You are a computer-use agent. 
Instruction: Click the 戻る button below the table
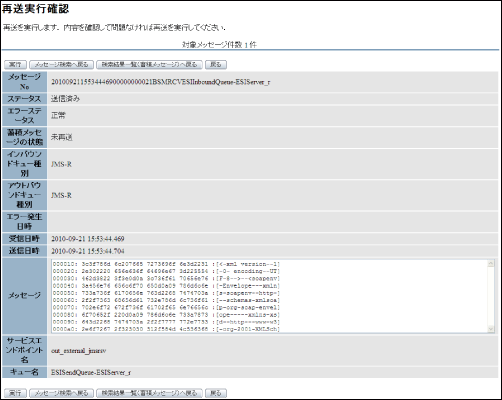pos(216,393)
